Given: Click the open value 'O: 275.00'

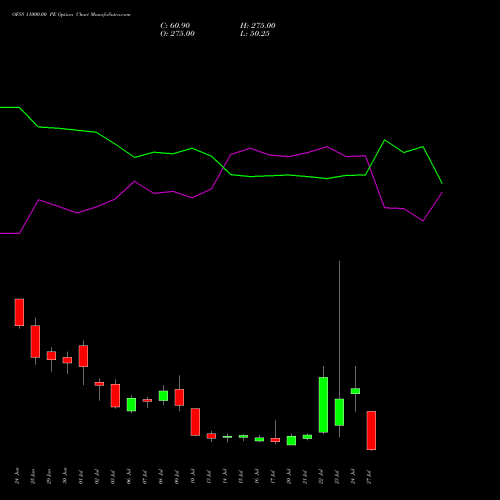Looking at the screenshot, I should click(x=177, y=34).
